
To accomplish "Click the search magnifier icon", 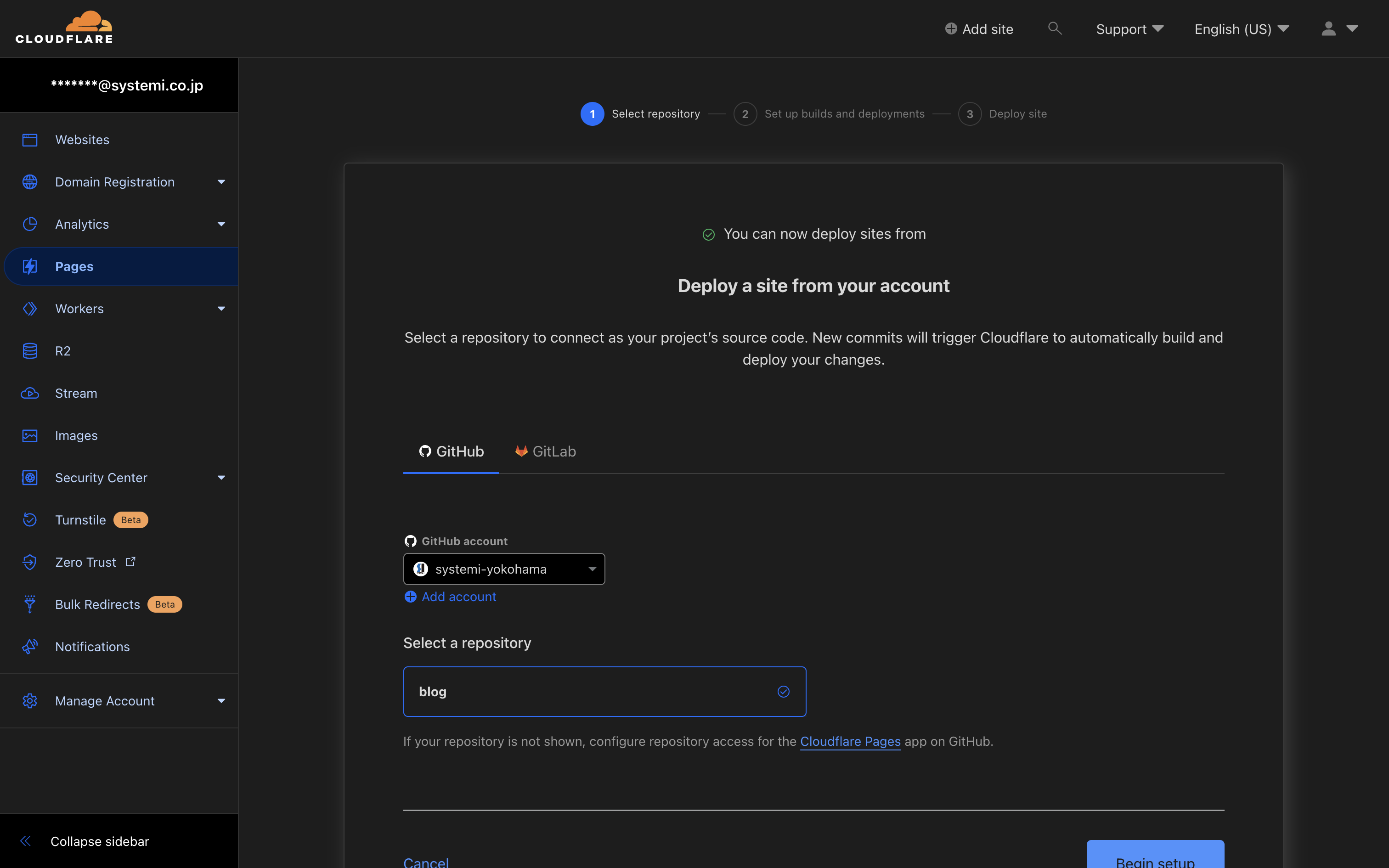I will point(1054,28).
